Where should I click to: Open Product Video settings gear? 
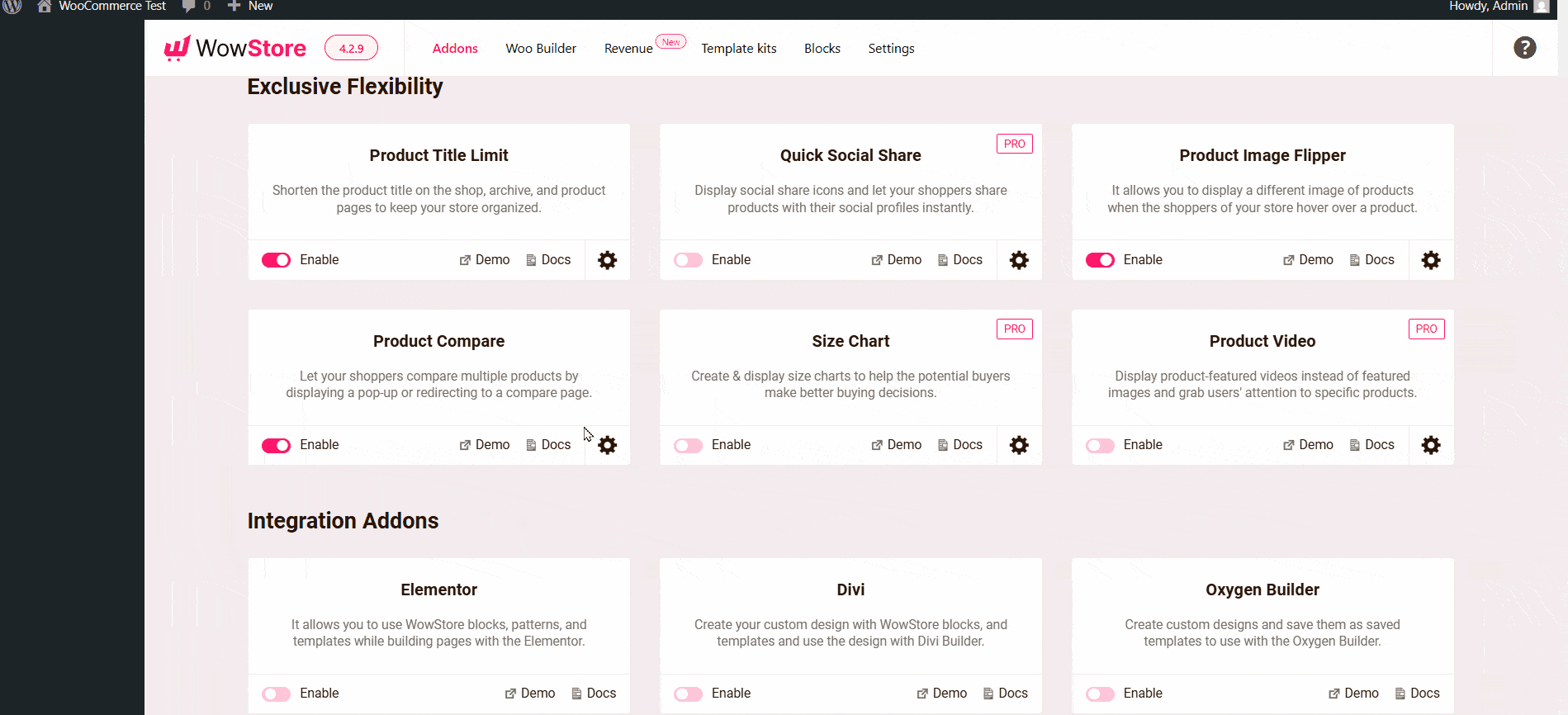pyautogui.click(x=1431, y=445)
